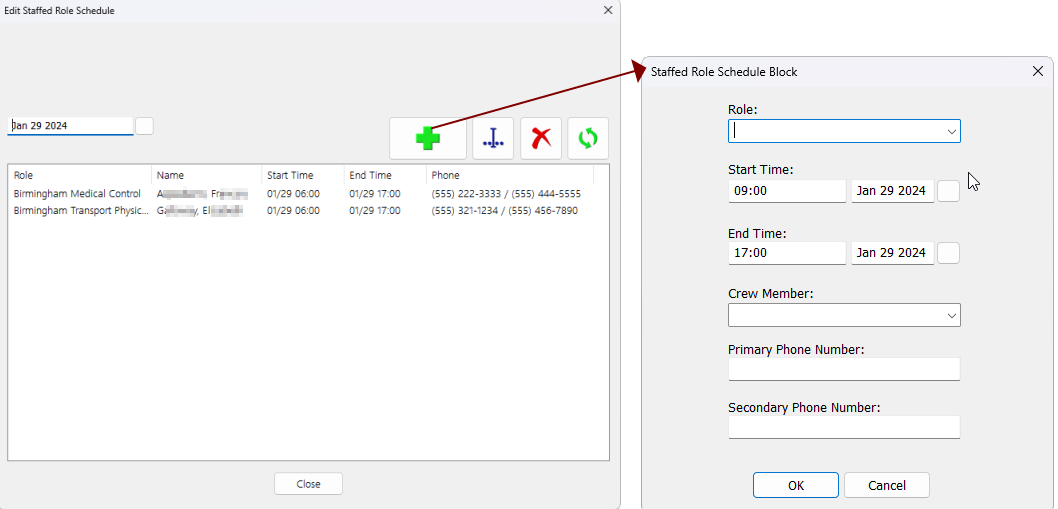Sort by the Start Time column header
1058x509 pixels.
[303, 176]
